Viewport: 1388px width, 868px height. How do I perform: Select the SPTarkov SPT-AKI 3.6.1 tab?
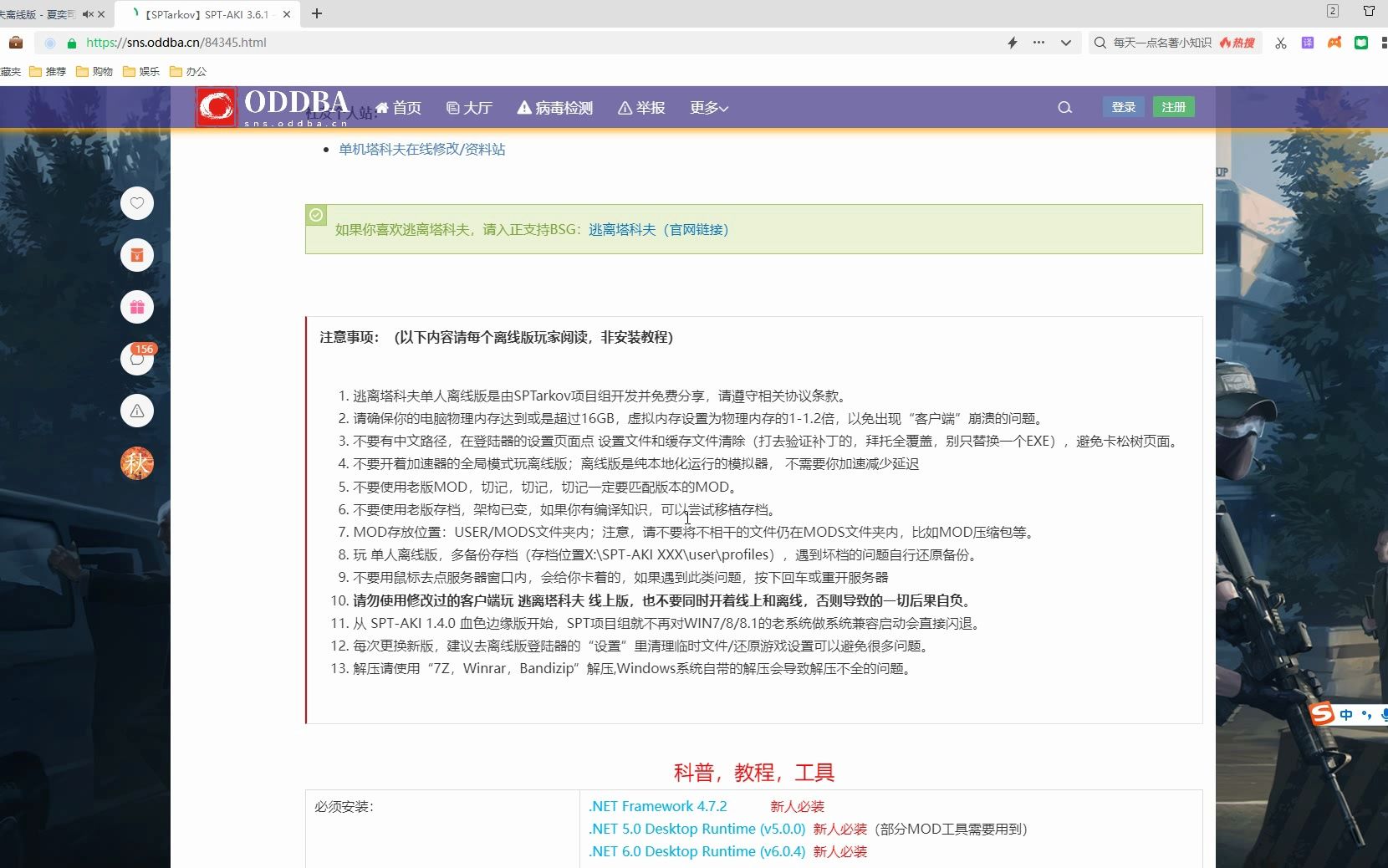207,14
